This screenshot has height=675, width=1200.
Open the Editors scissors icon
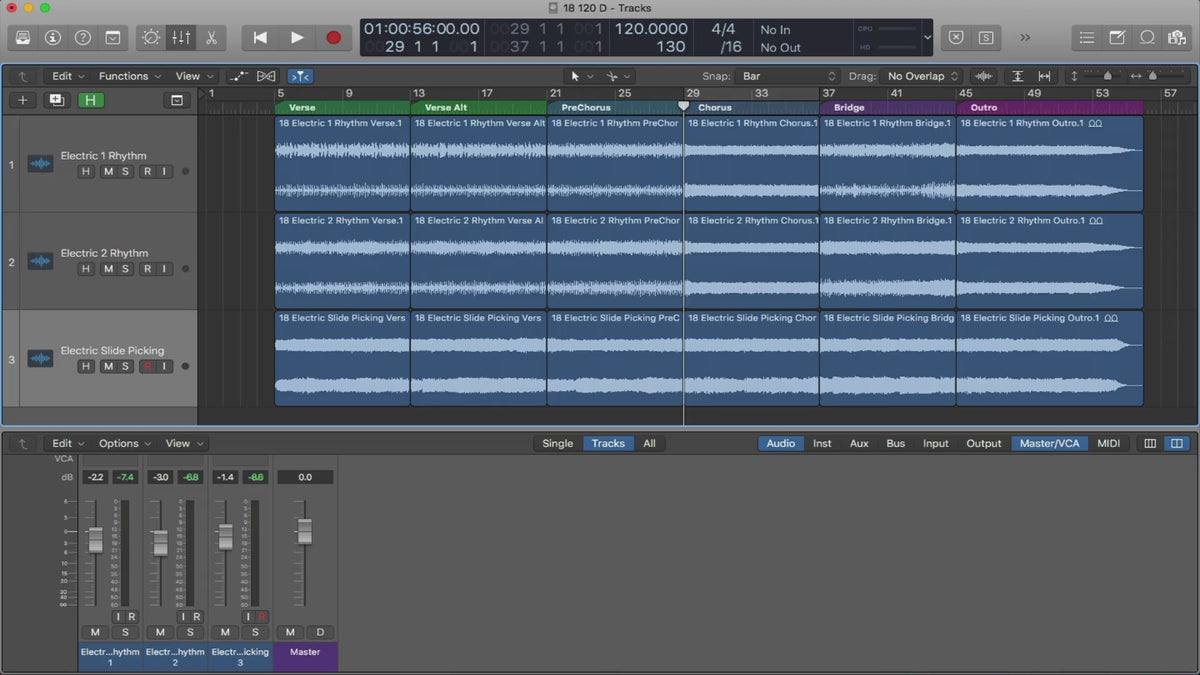[211, 37]
